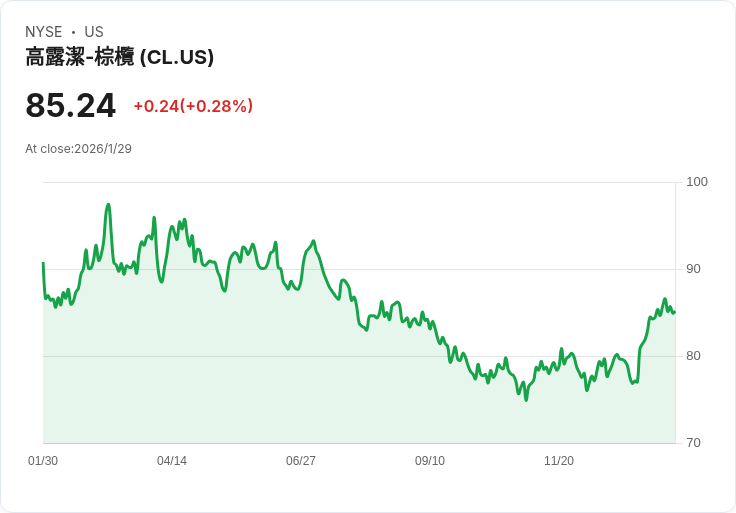The image size is (736, 513).
Task: Click the NYSE exchange label
Action: pyautogui.click(x=44, y=32)
